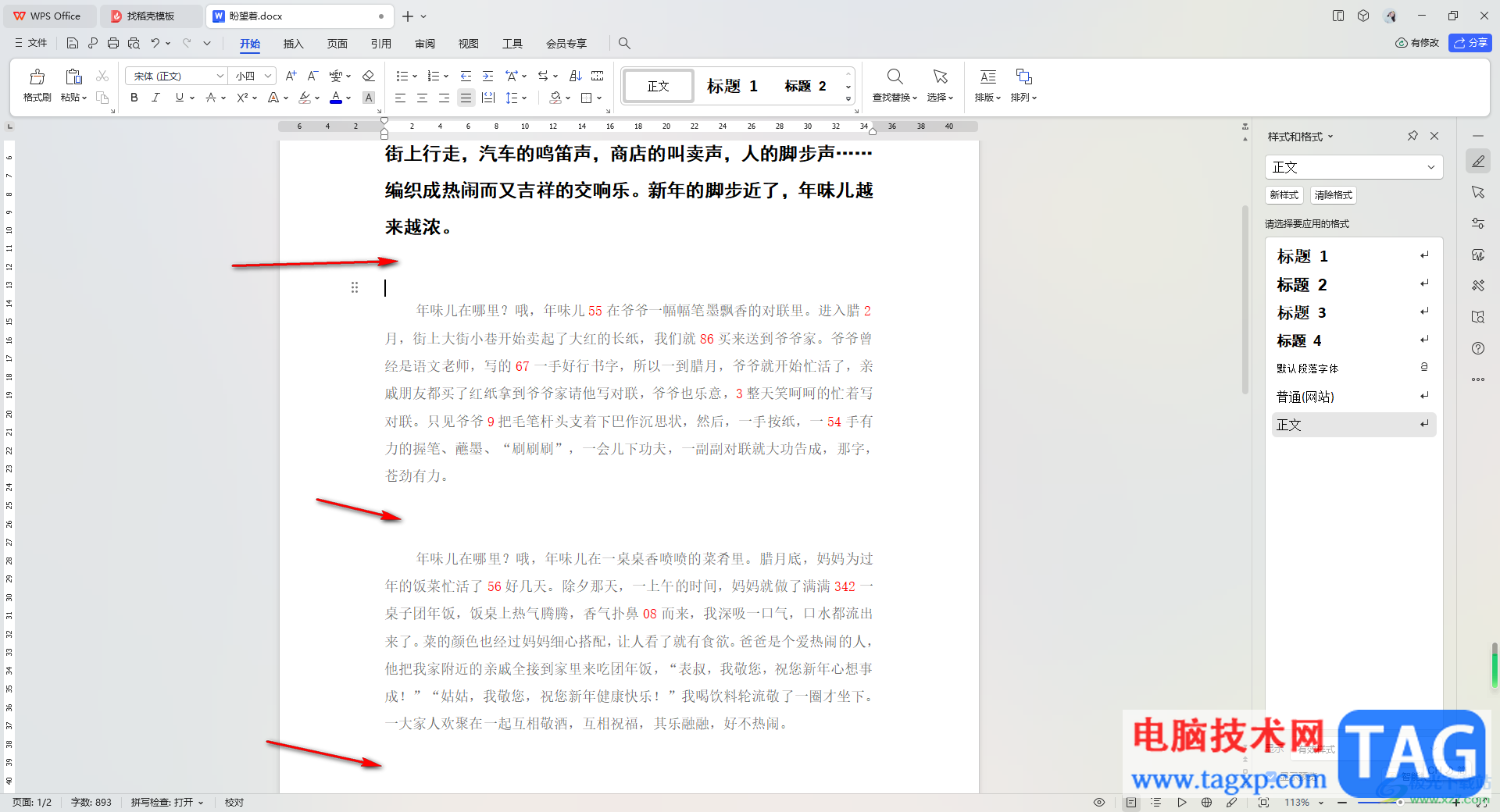Undo the last action

[x=155, y=43]
